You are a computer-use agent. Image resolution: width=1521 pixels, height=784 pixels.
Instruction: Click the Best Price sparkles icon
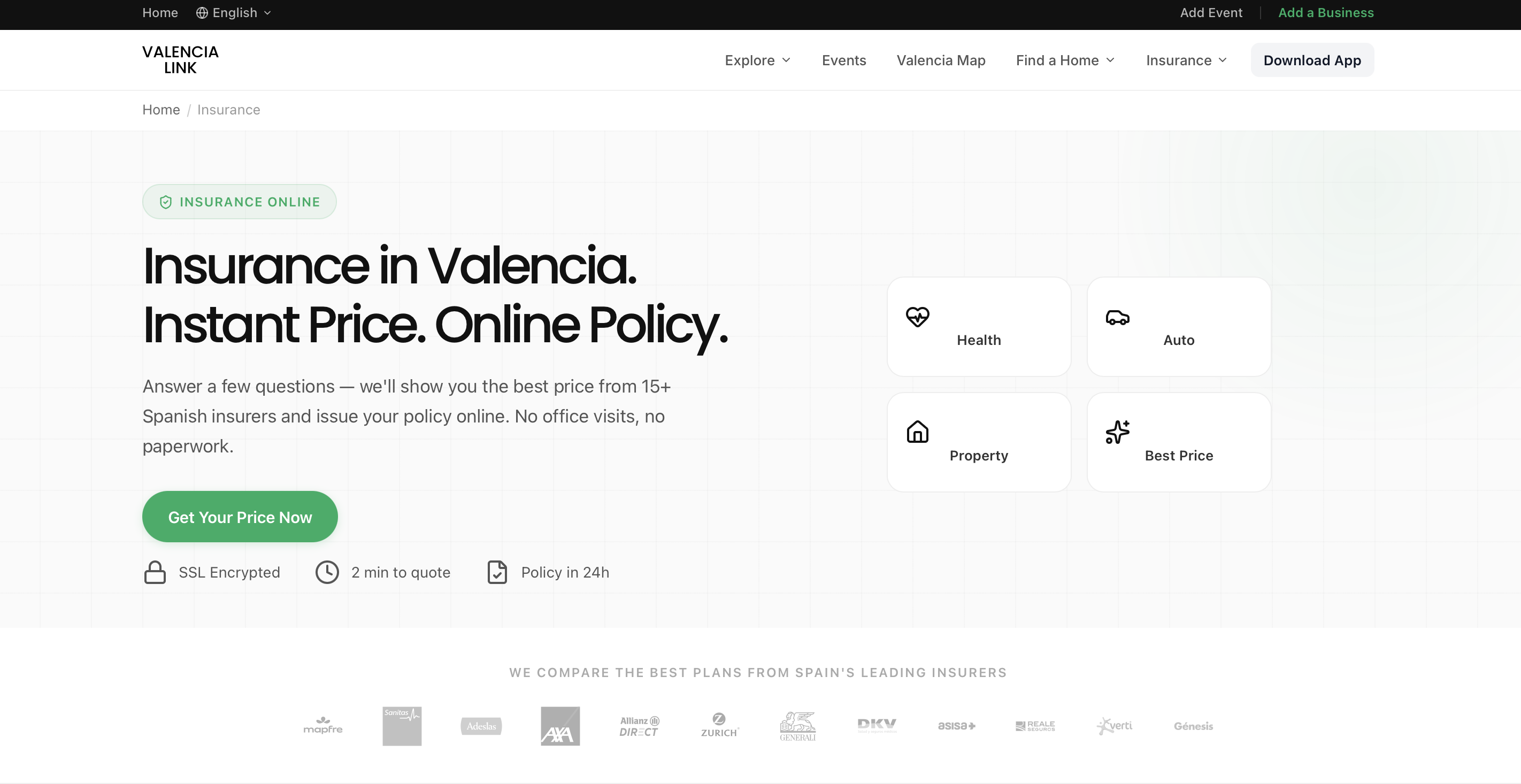click(1117, 432)
